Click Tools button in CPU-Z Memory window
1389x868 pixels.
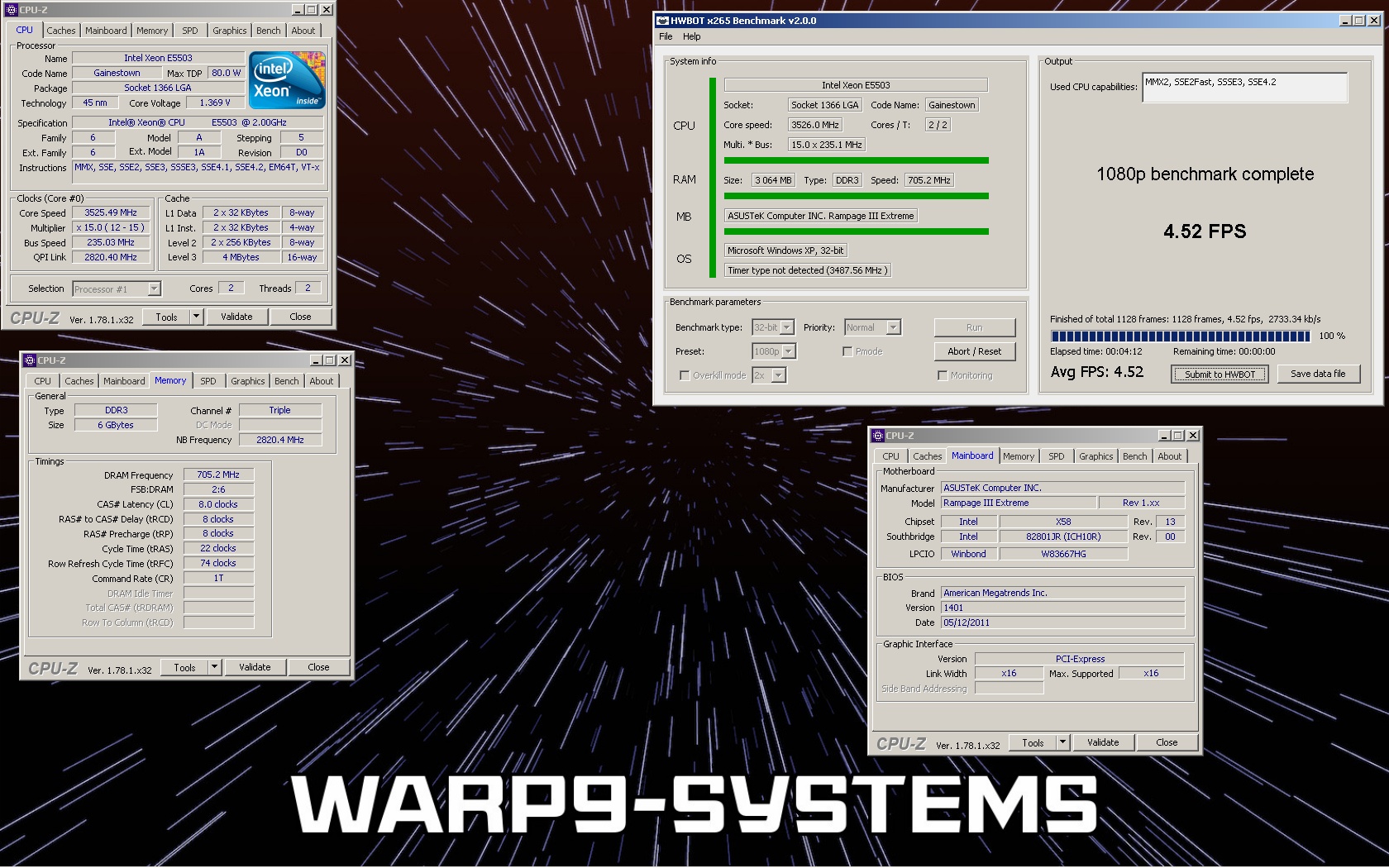click(x=184, y=667)
